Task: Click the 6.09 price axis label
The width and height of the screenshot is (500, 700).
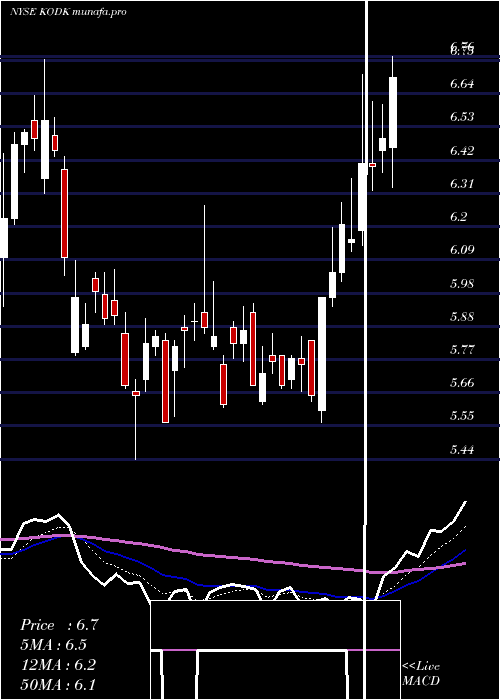Action: click(x=461, y=249)
